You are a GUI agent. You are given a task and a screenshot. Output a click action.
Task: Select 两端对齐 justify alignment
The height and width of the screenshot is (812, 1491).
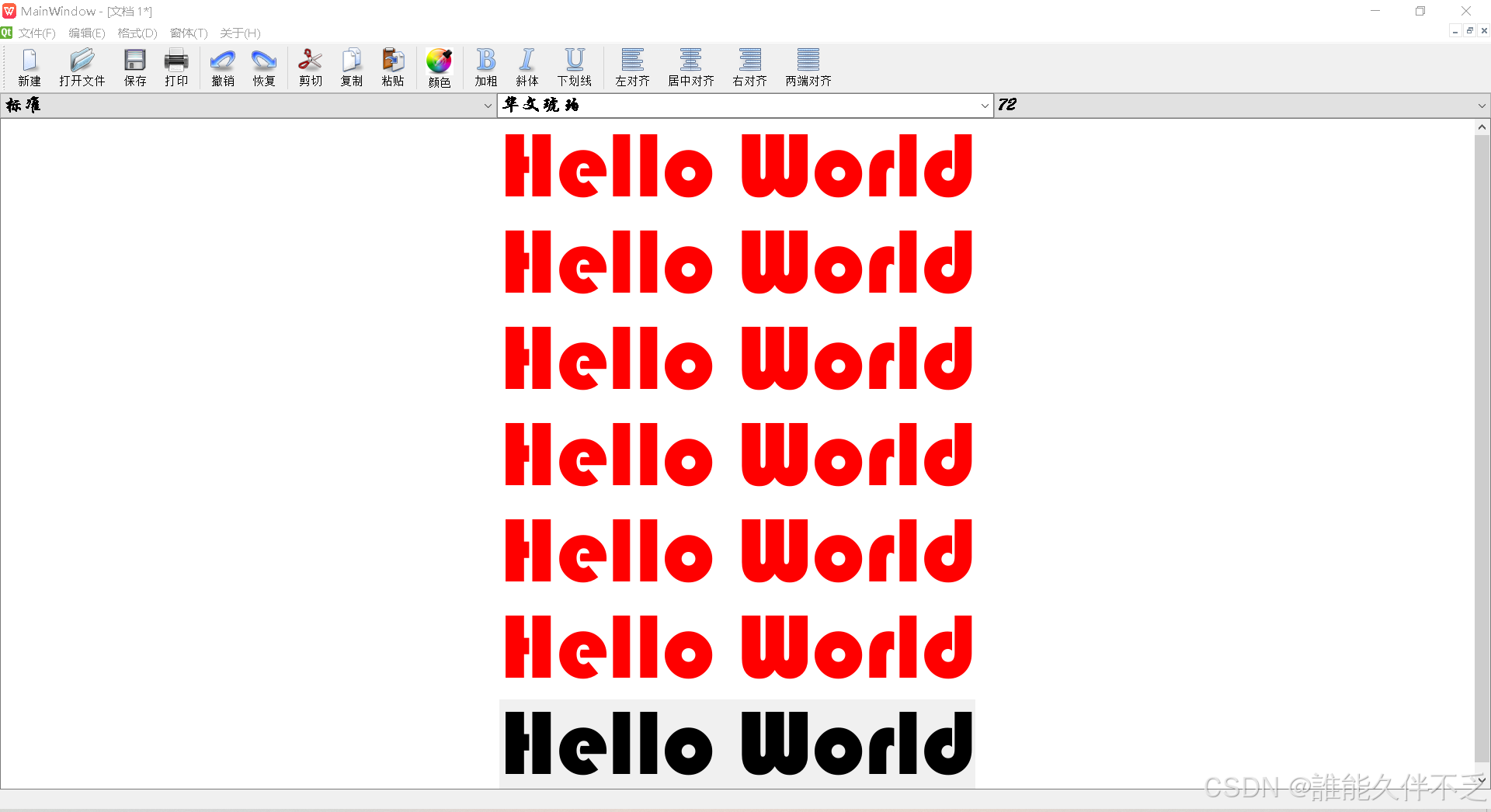[808, 68]
